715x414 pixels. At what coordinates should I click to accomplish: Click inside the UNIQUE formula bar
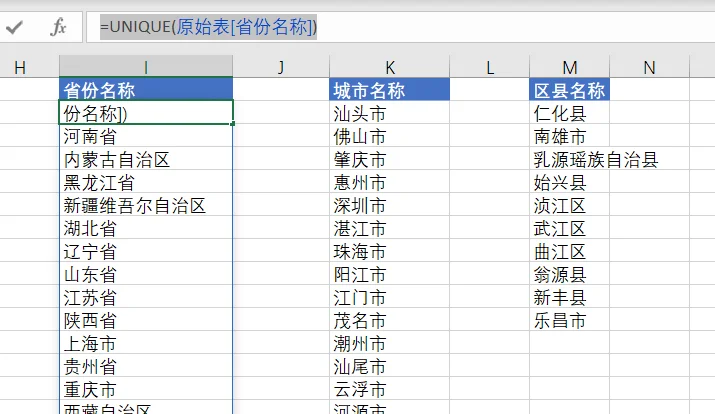click(400, 27)
